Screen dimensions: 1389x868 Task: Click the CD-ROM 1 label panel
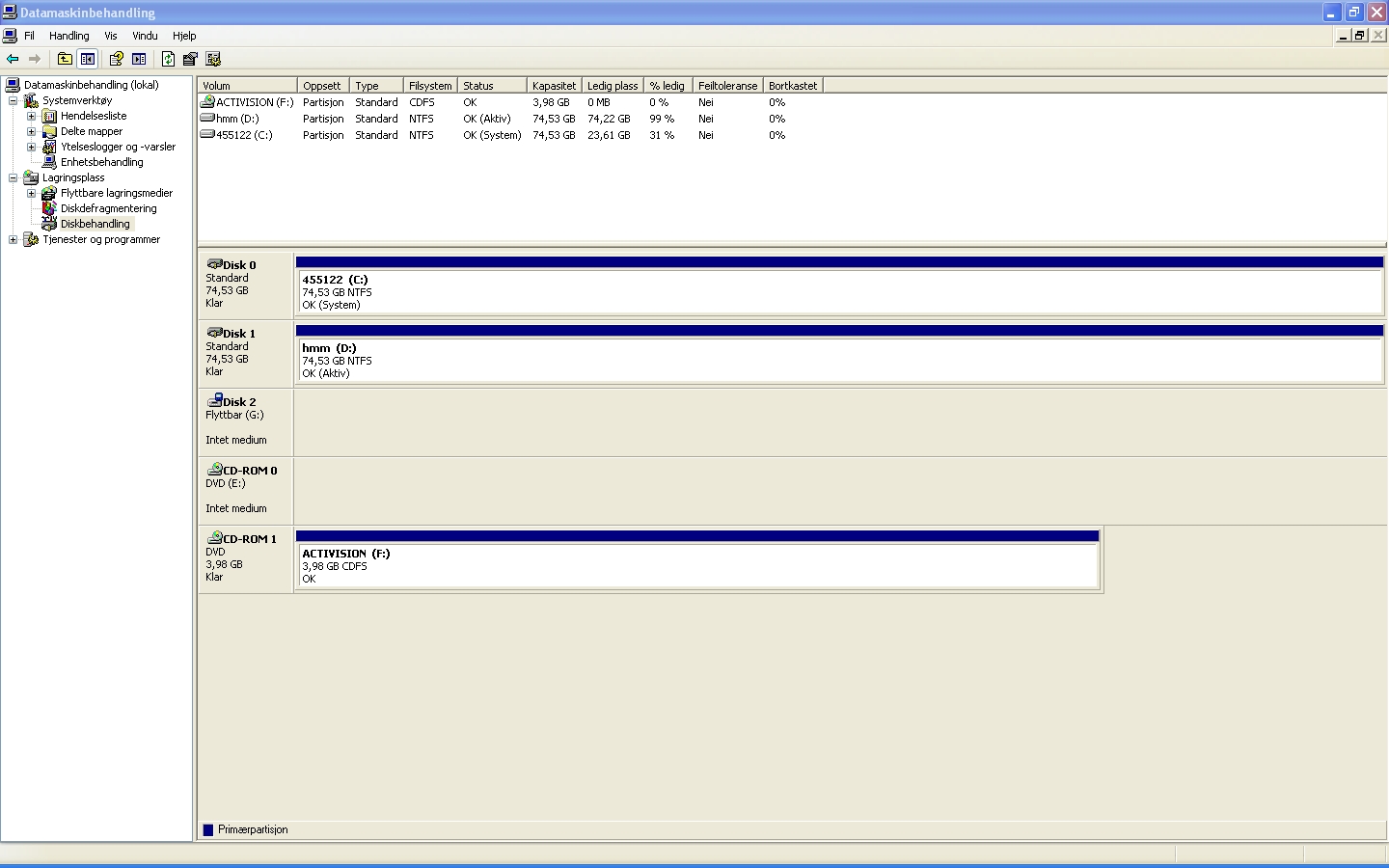(245, 558)
